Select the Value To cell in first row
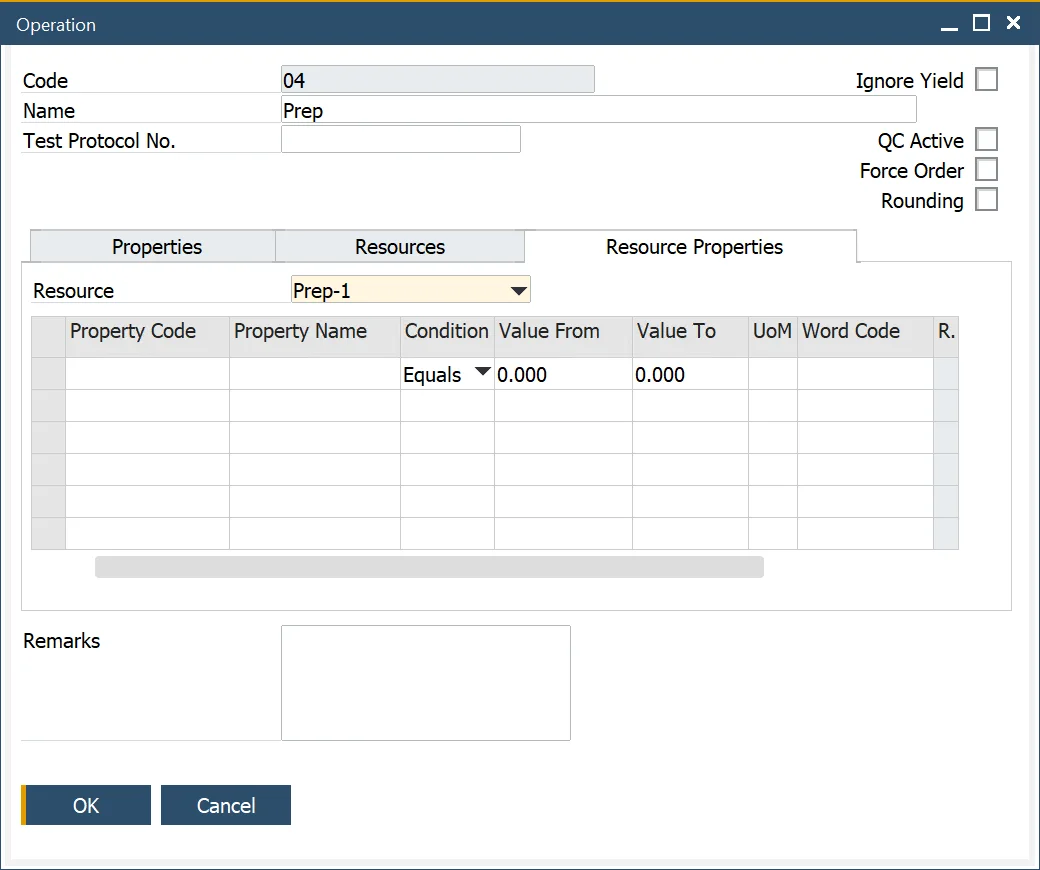This screenshot has height=870, width=1040. point(690,374)
